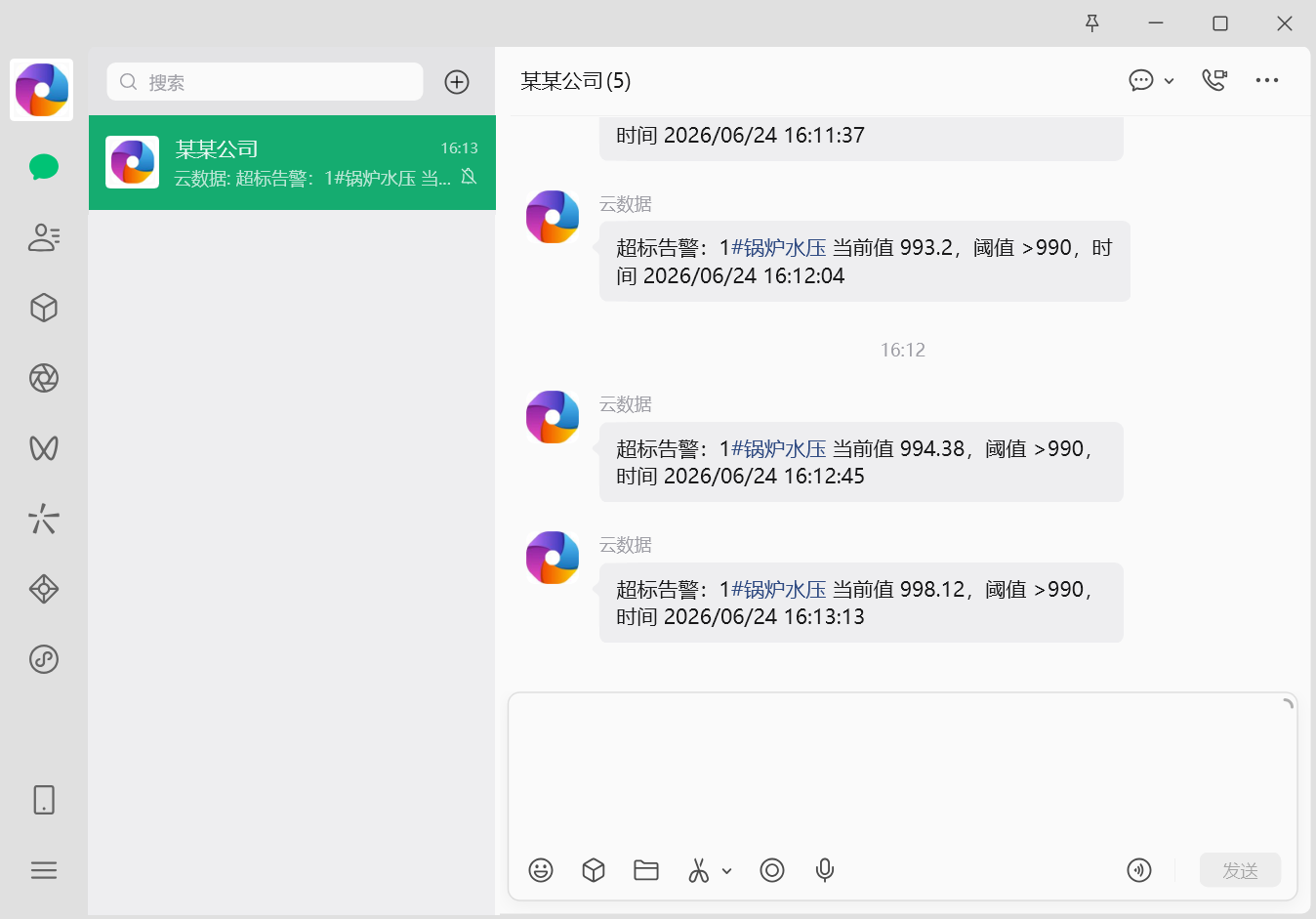The height and width of the screenshot is (919, 1316).
Task: Click 云数据 avatar beside the 998.12 alert
Action: pyautogui.click(x=553, y=558)
